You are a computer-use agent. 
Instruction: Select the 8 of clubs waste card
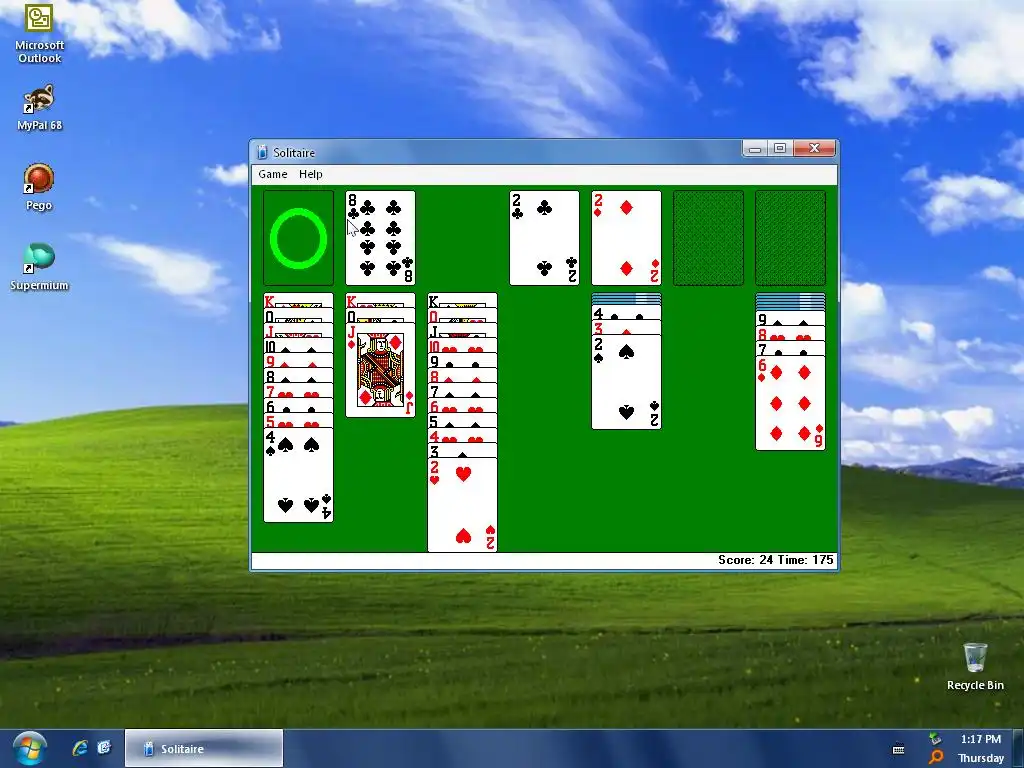[380, 238]
